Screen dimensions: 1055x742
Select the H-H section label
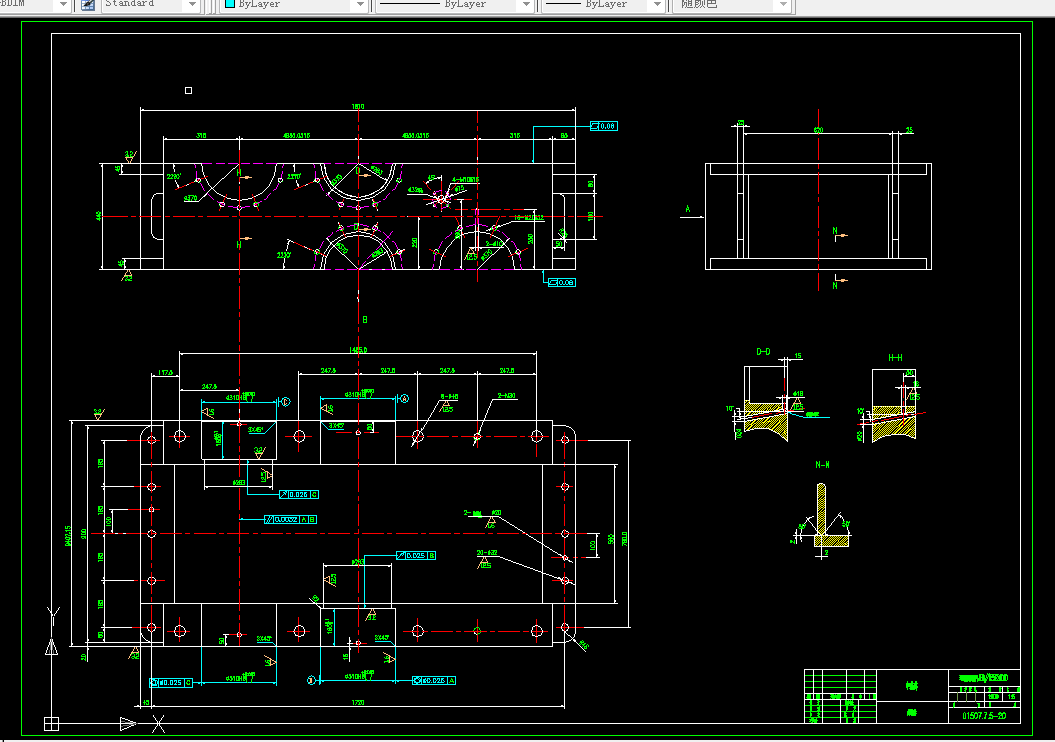(895, 358)
